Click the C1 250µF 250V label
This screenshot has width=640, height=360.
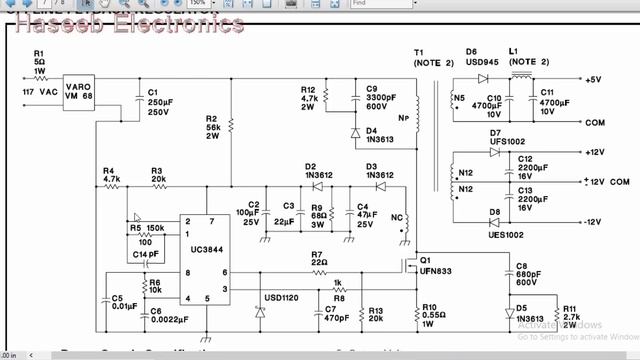pos(160,102)
